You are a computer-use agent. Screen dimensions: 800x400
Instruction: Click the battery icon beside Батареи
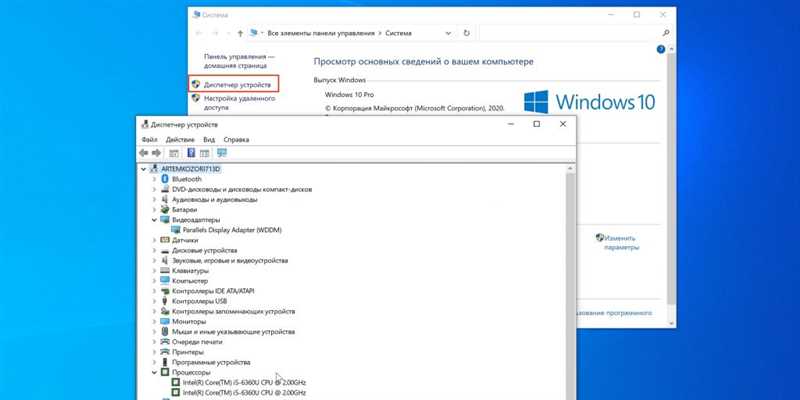(165, 210)
